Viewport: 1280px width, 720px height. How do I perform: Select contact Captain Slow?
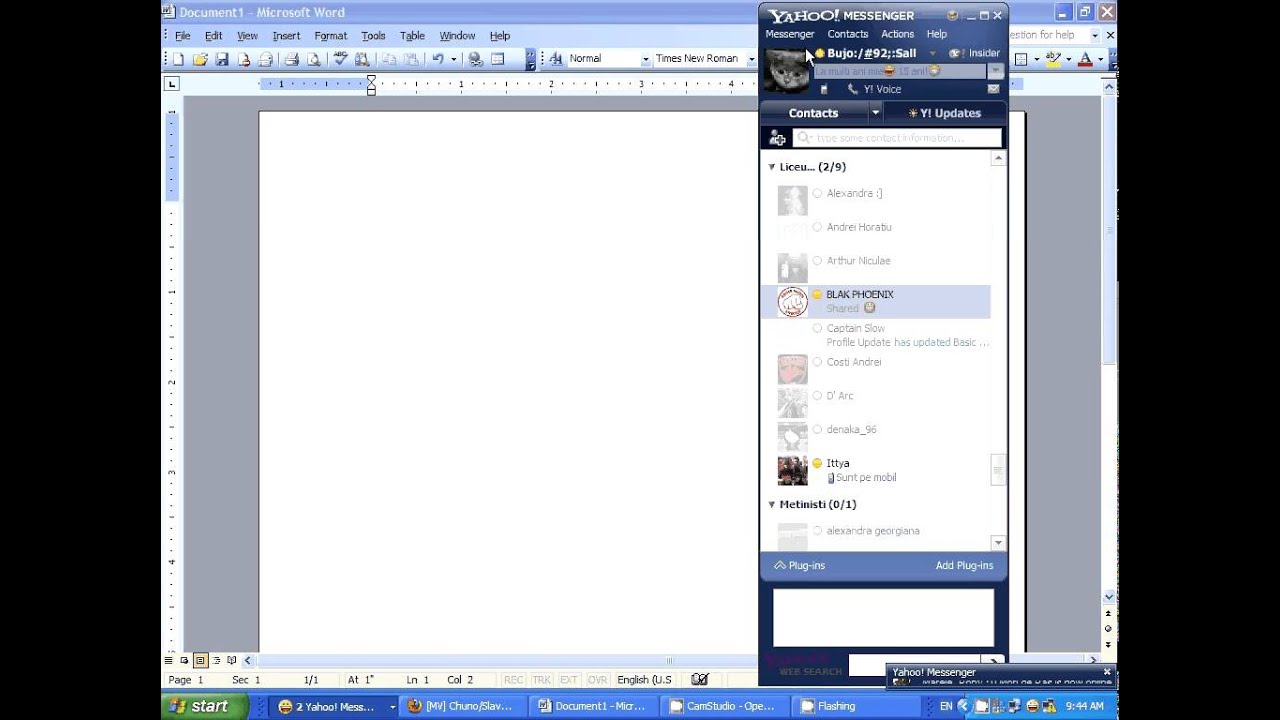click(x=876, y=335)
